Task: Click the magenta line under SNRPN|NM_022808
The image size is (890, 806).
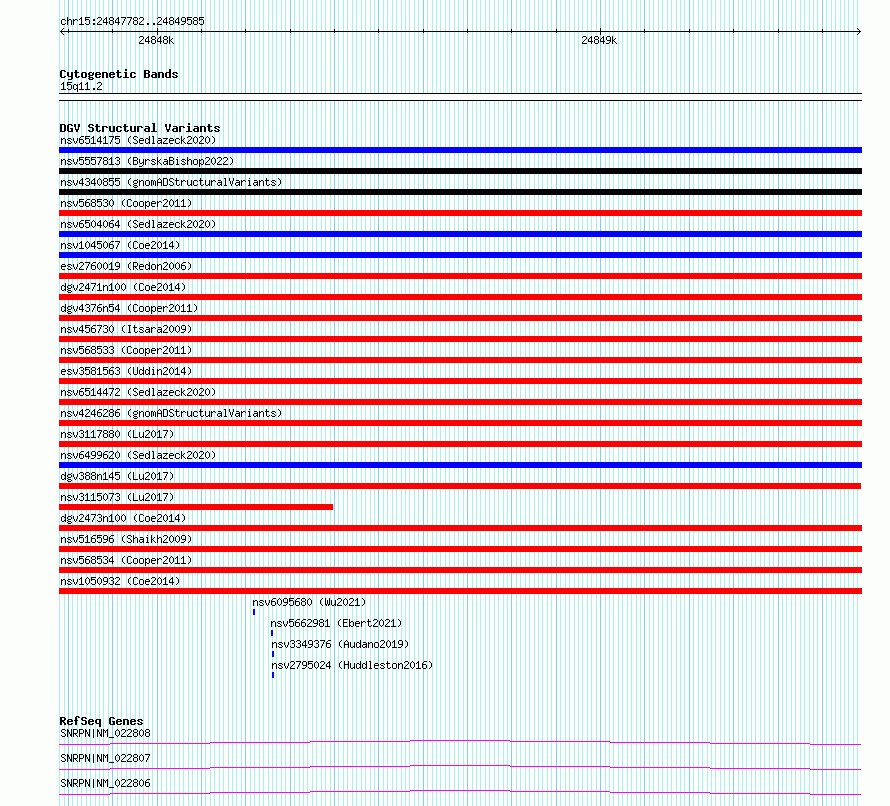Action: [460, 742]
